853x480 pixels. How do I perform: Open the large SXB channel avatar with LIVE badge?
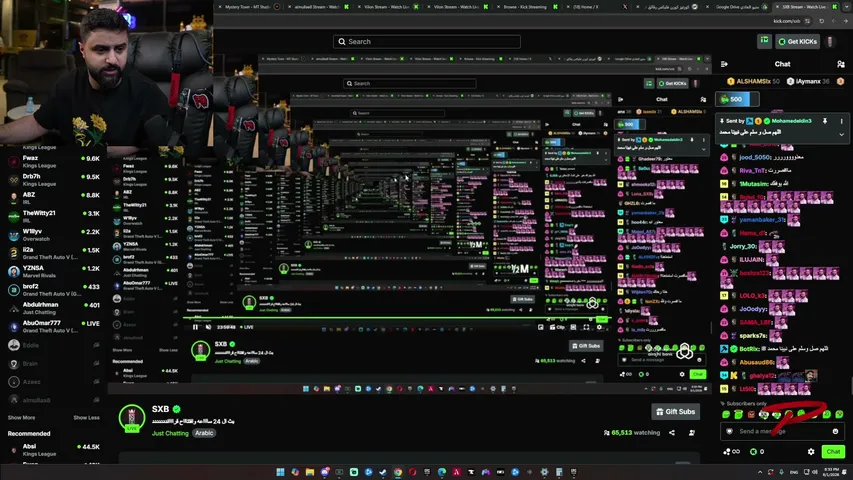132,419
